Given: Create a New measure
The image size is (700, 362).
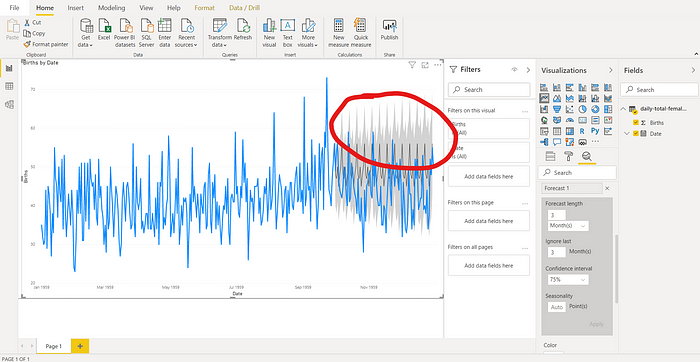Looking at the screenshot, I should click(x=338, y=33).
